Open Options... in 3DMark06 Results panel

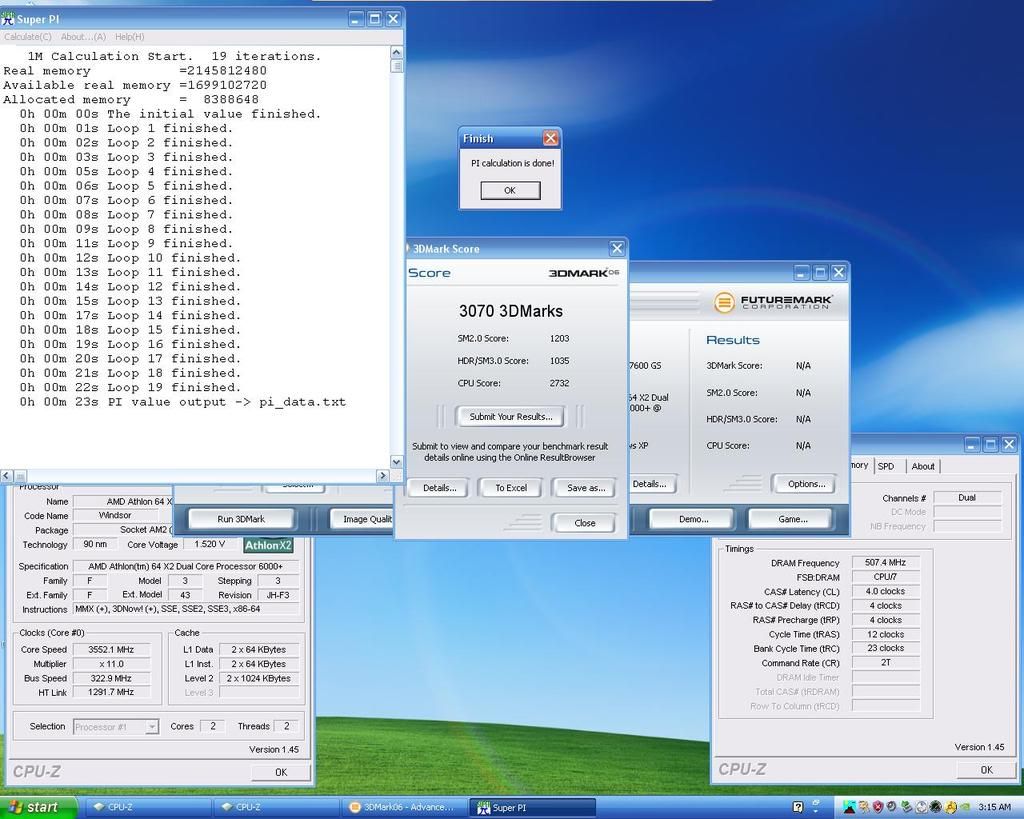tap(807, 484)
